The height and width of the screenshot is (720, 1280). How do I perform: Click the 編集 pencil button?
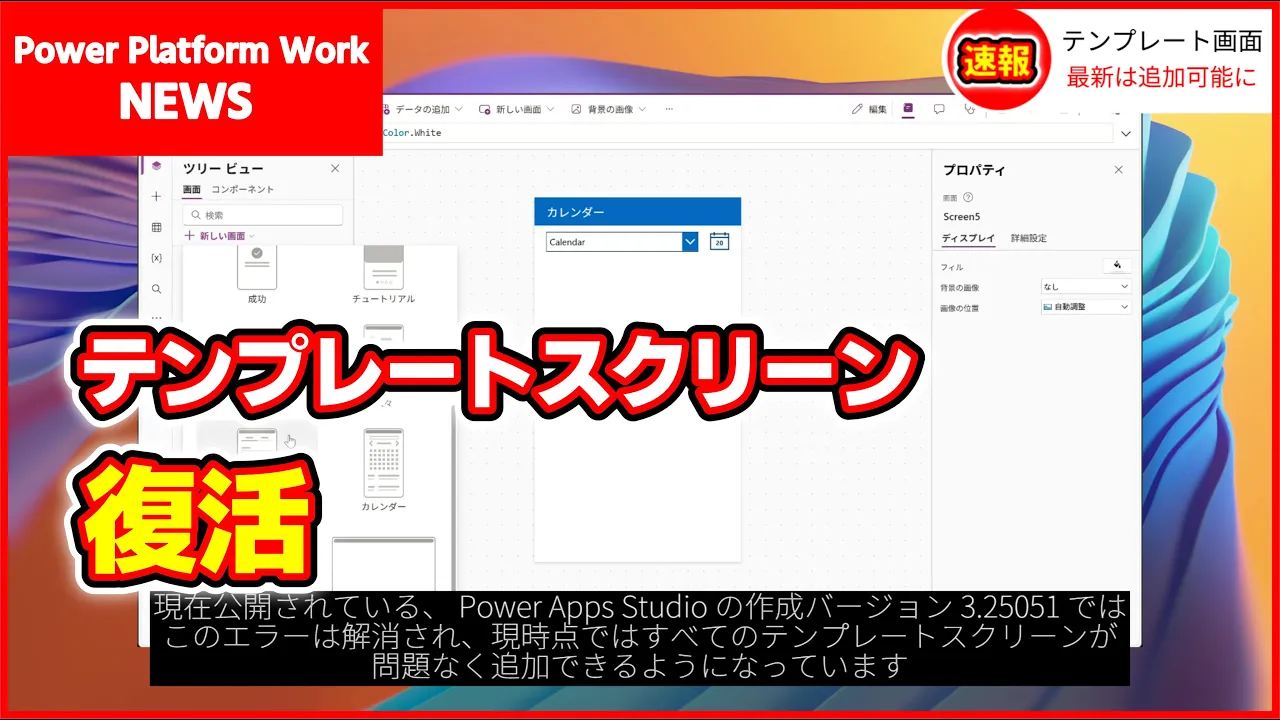tap(869, 109)
